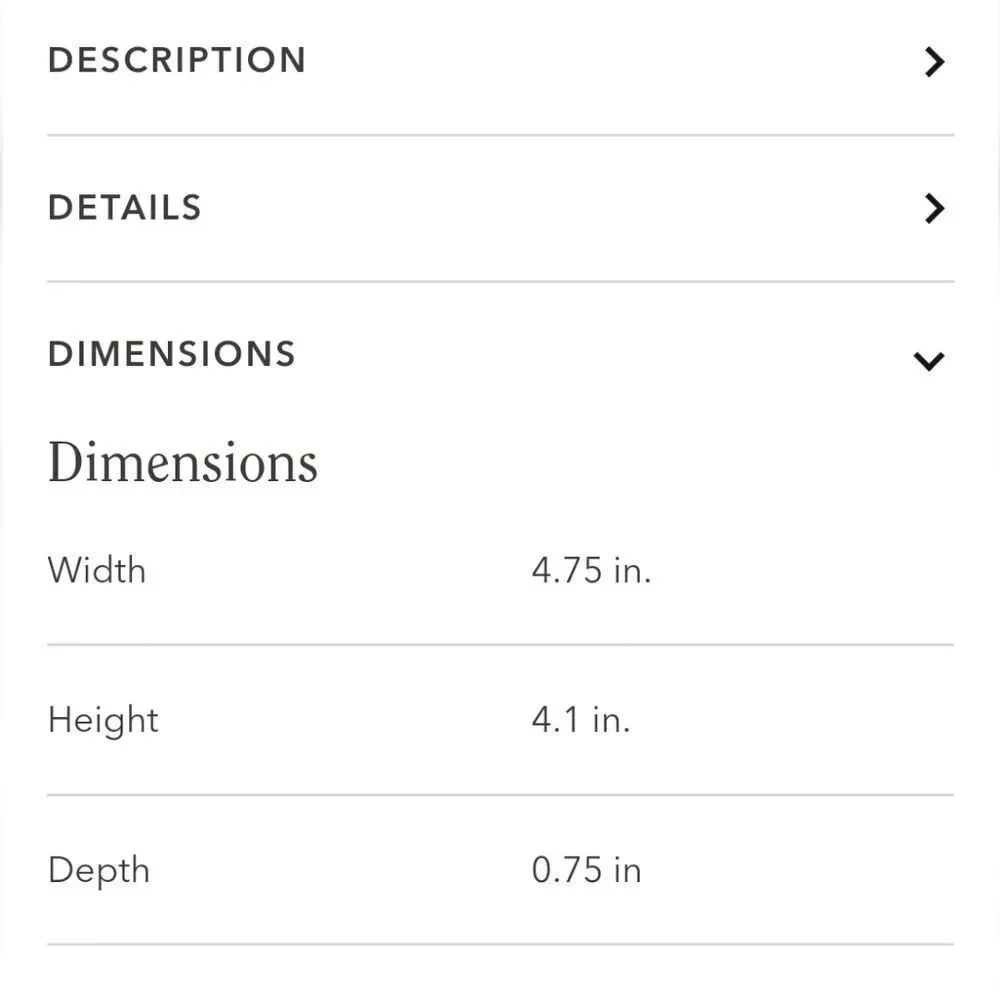Open the DETAILS accordion header text
Screen dimensions: 1000x1000
(x=125, y=208)
